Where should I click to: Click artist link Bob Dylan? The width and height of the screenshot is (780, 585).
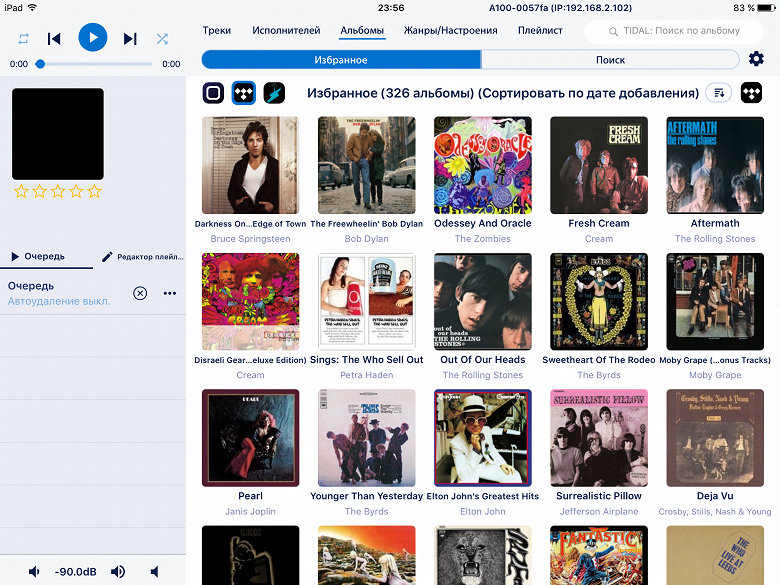[x=367, y=239]
